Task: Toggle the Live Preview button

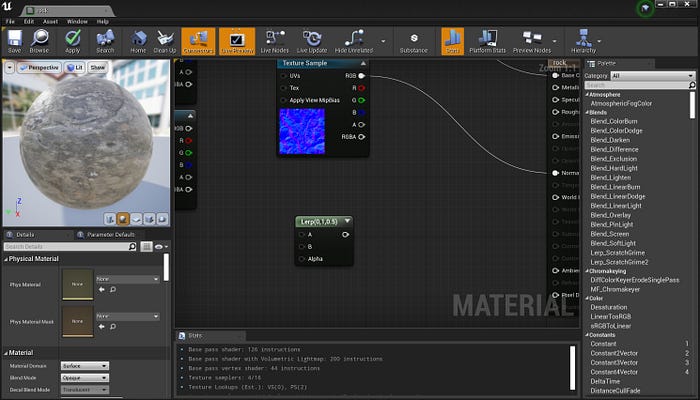Action: coord(237,40)
